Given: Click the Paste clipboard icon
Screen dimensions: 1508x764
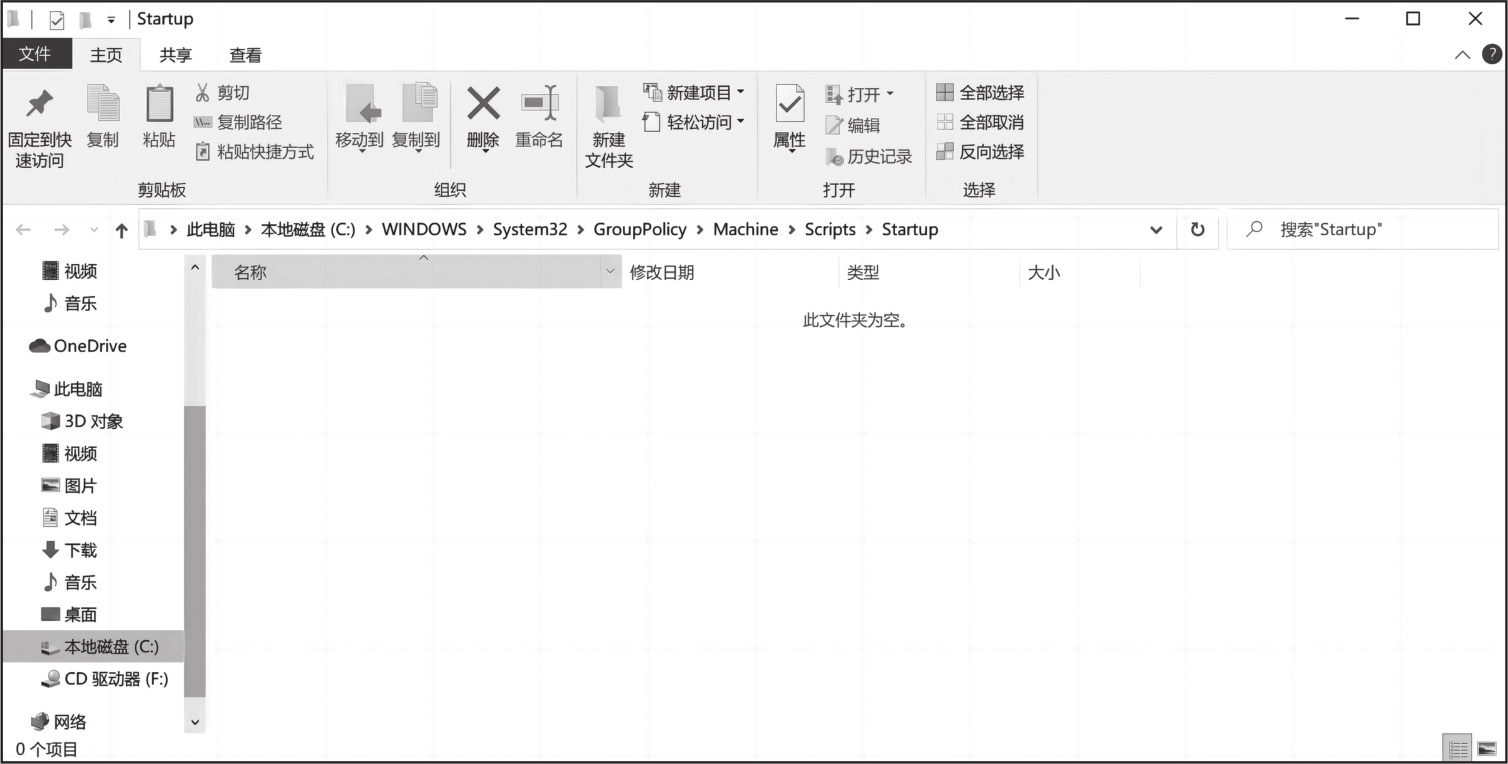Looking at the screenshot, I should click(x=159, y=104).
